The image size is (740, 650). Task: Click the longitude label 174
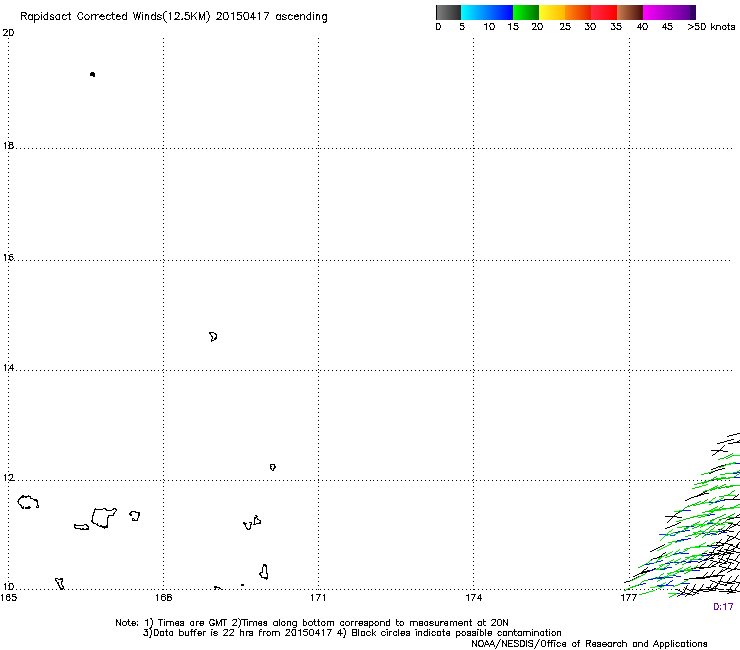[473, 598]
